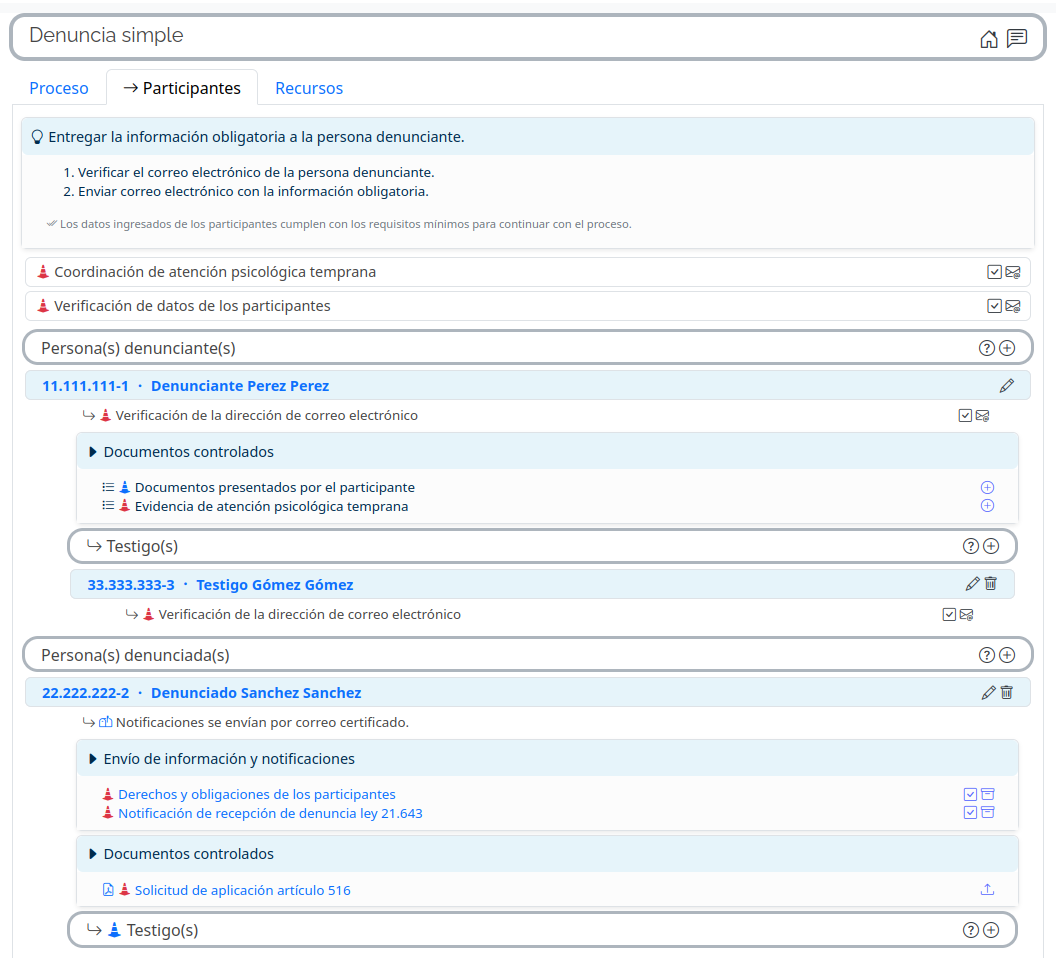The image size is (1056, 959).
Task: Switch to the Proceso tab
Action: [x=59, y=88]
